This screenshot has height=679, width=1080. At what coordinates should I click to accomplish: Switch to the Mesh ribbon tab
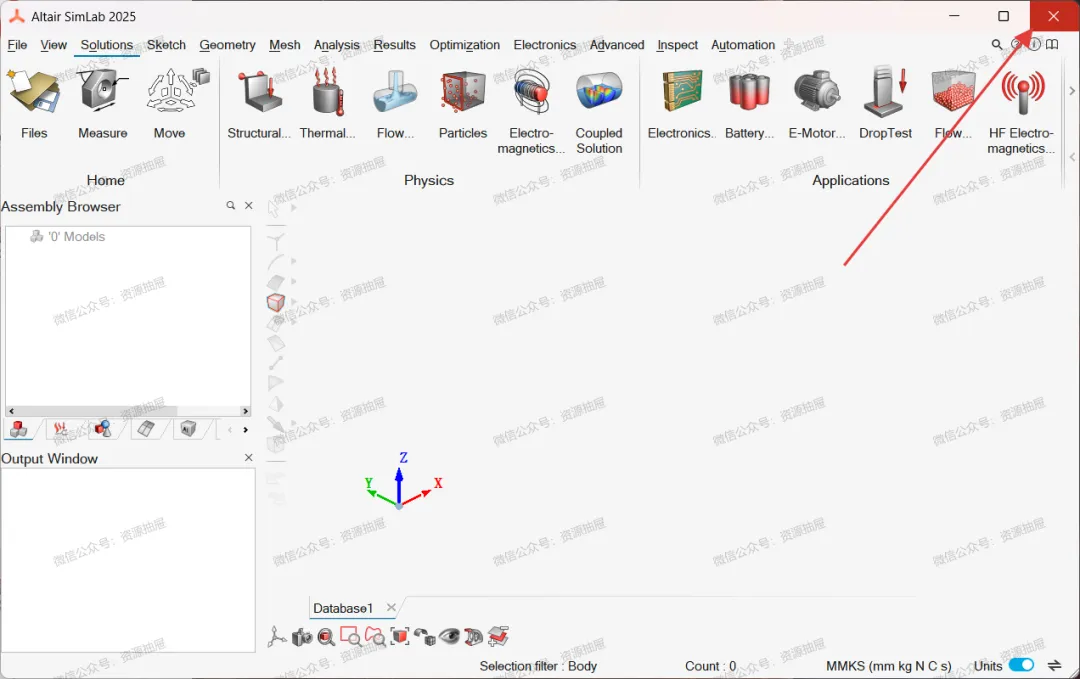point(284,45)
